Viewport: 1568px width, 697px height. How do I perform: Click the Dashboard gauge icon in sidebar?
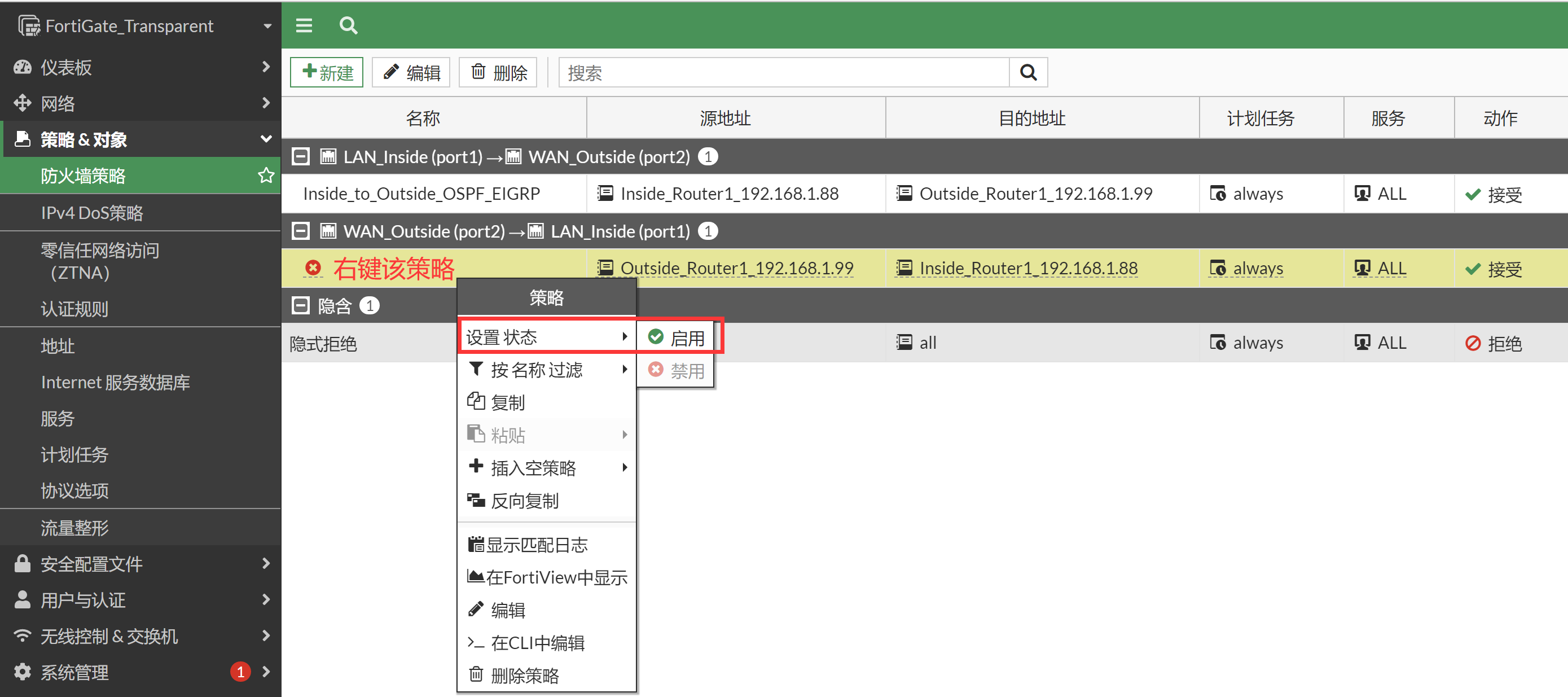[22, 67]
